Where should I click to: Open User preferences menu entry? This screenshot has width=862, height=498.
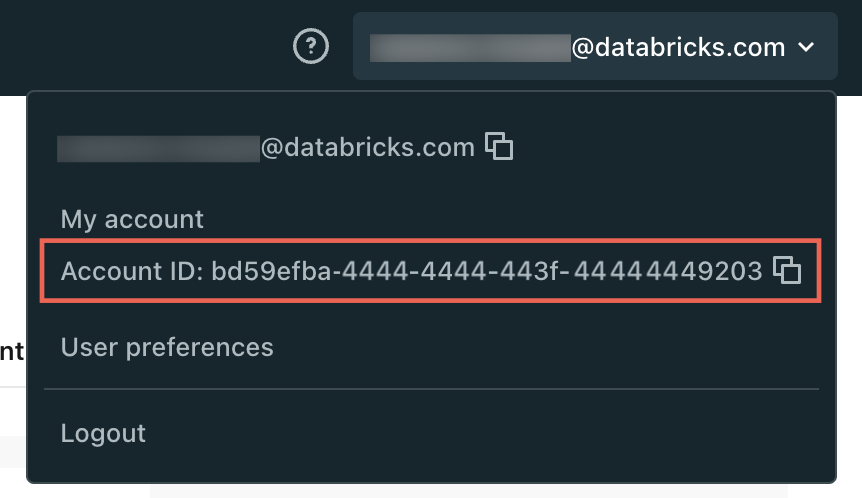click(x=167, y=347)
